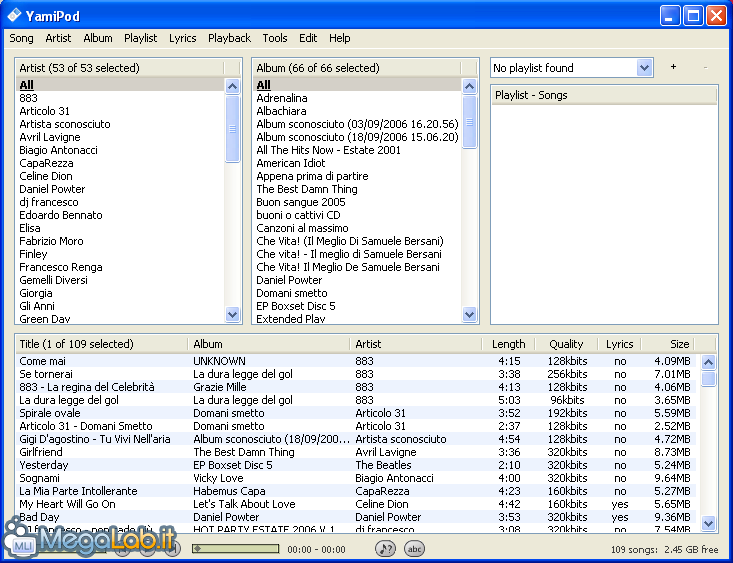This screenshot has width=733, height=563.
Task: Select artist Gemelli Diversi
Action: (x=121, y=280)
